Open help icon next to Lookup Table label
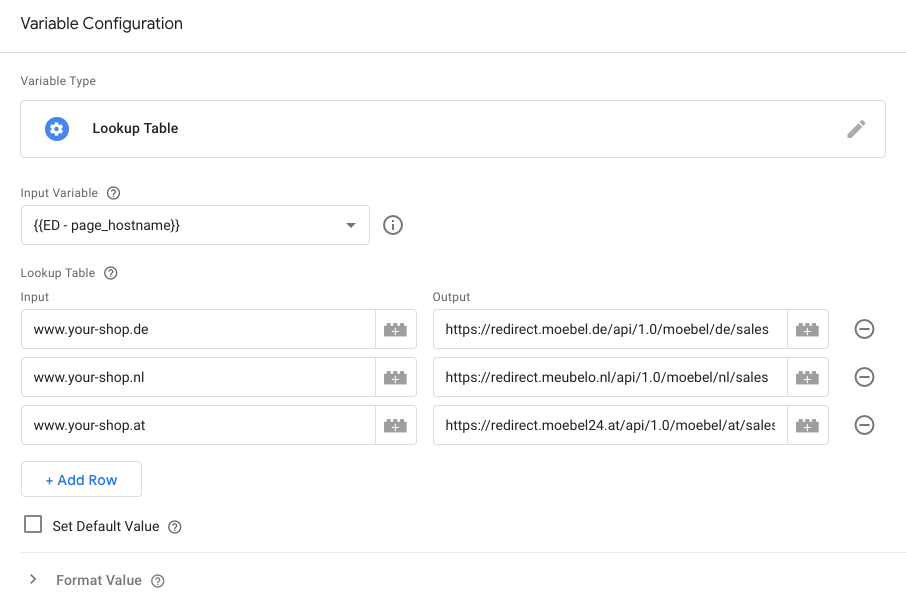Screen dimensions: 906x606 [x=111, y=273]
